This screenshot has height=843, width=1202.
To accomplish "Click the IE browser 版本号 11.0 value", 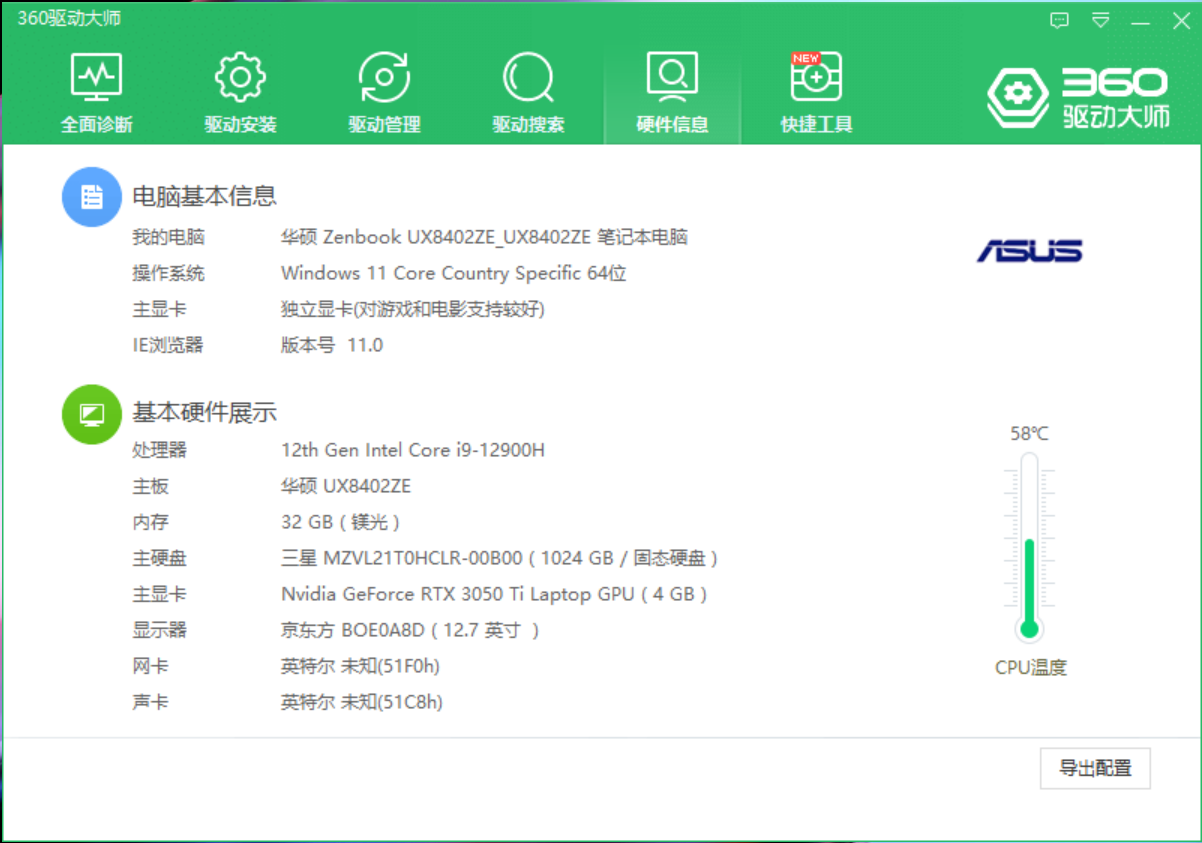I will pyautogui.click(x=332, y=345).
